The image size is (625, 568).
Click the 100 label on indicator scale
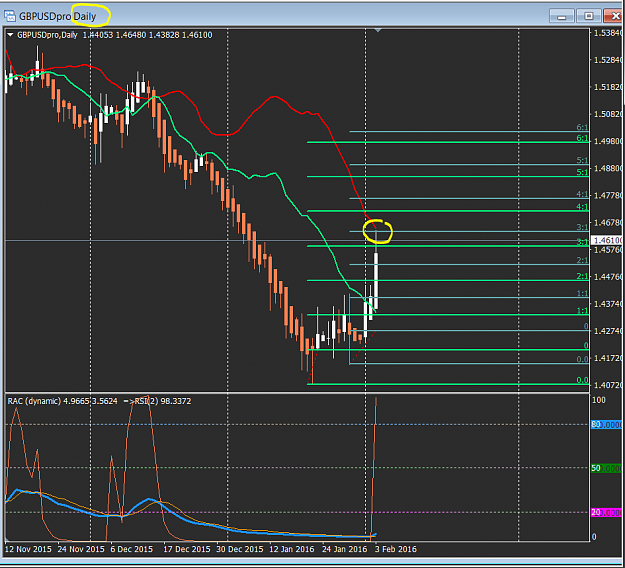pyautogui.click(x=599, y=400)
